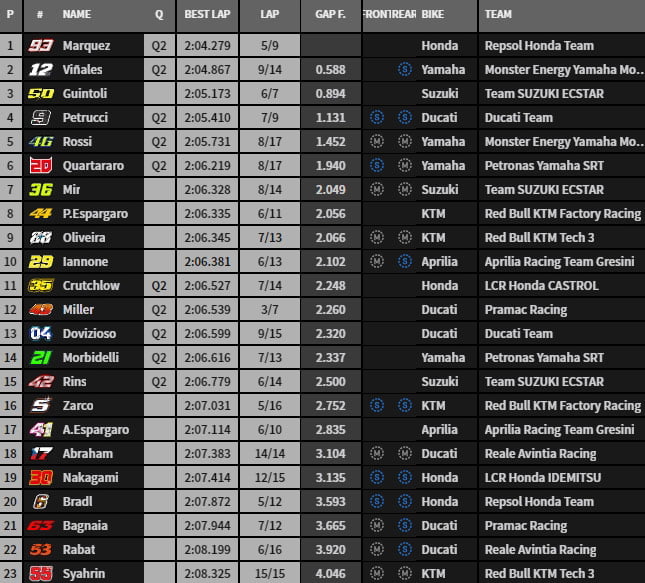Screen dimensions: 645x583
Task: Click Rossi's number 46 badge
Action: click(40, 141)
